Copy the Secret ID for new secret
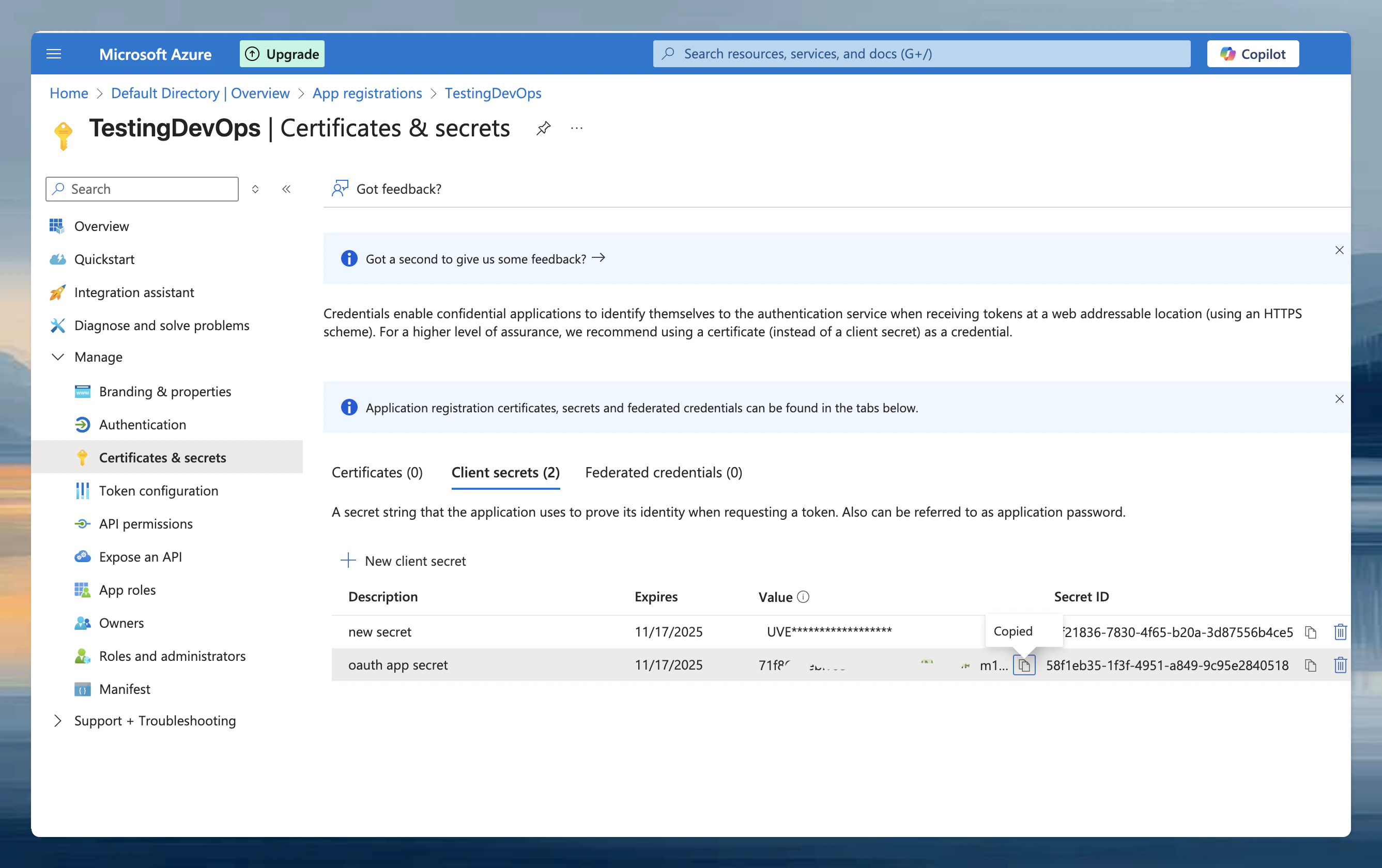1382x868 pixels. [x=1311, y=632]
